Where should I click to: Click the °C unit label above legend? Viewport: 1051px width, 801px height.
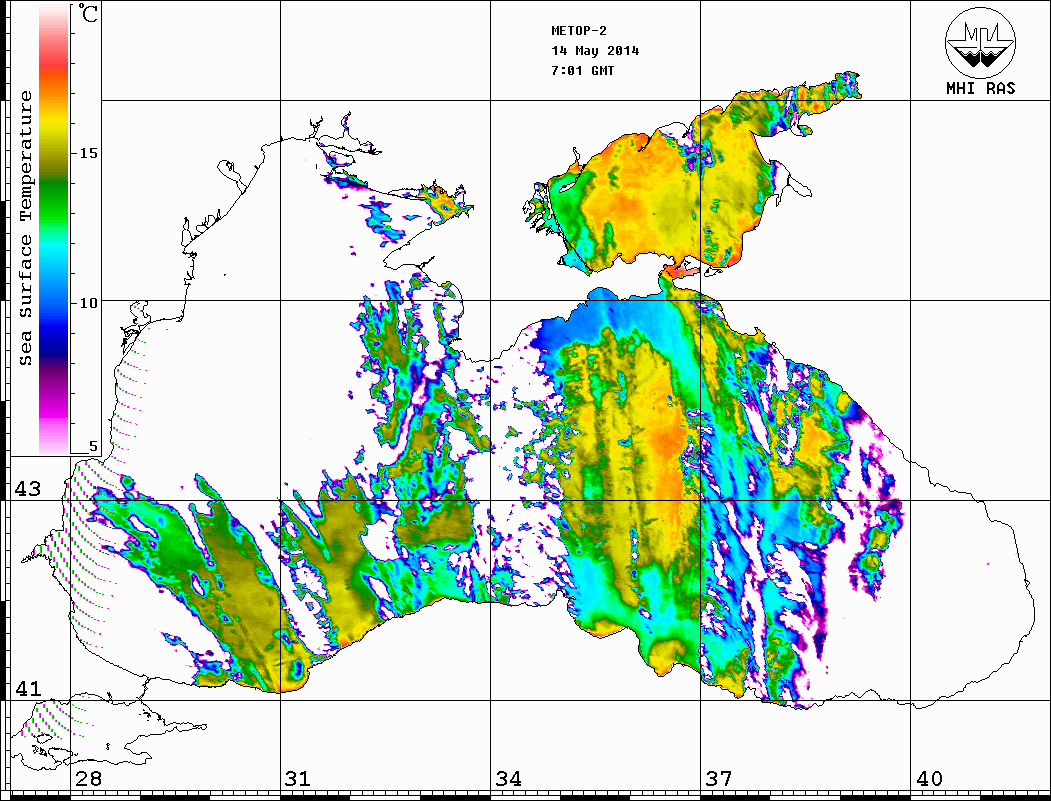(x=89, y=15)
